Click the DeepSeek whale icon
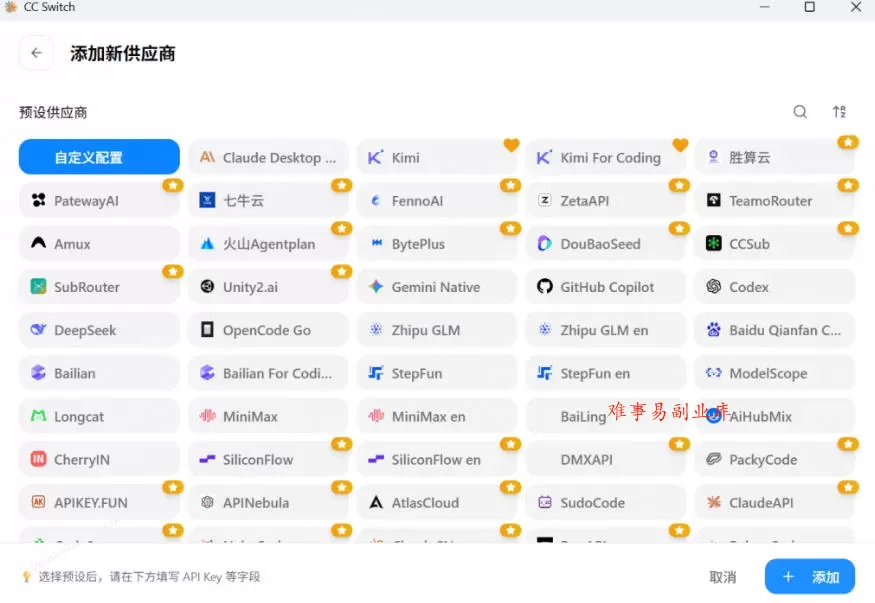This screenshot has width=875, height=603. (39, 330)
